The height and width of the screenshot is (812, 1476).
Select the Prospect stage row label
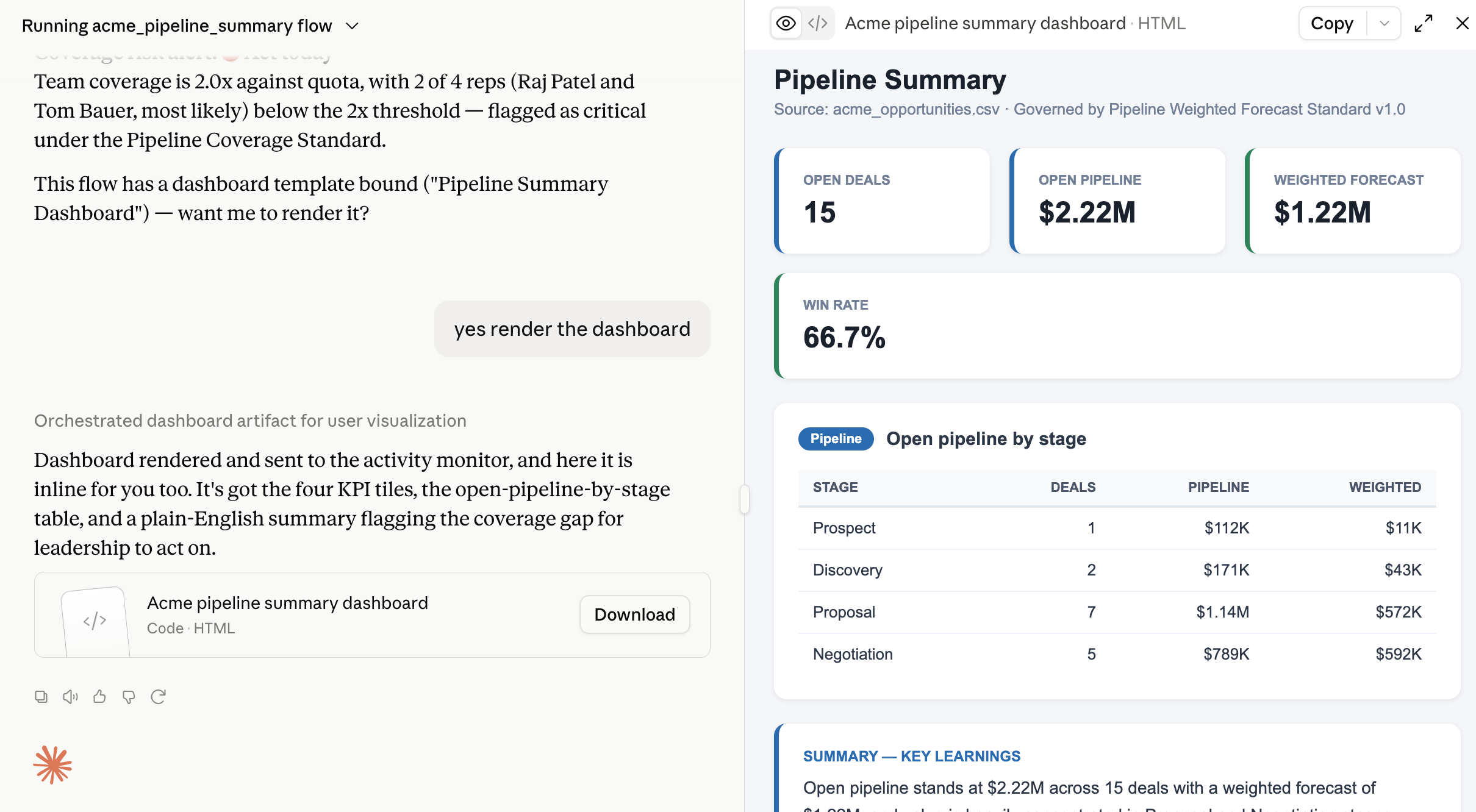pyautogui.click(x=844, y=528)
